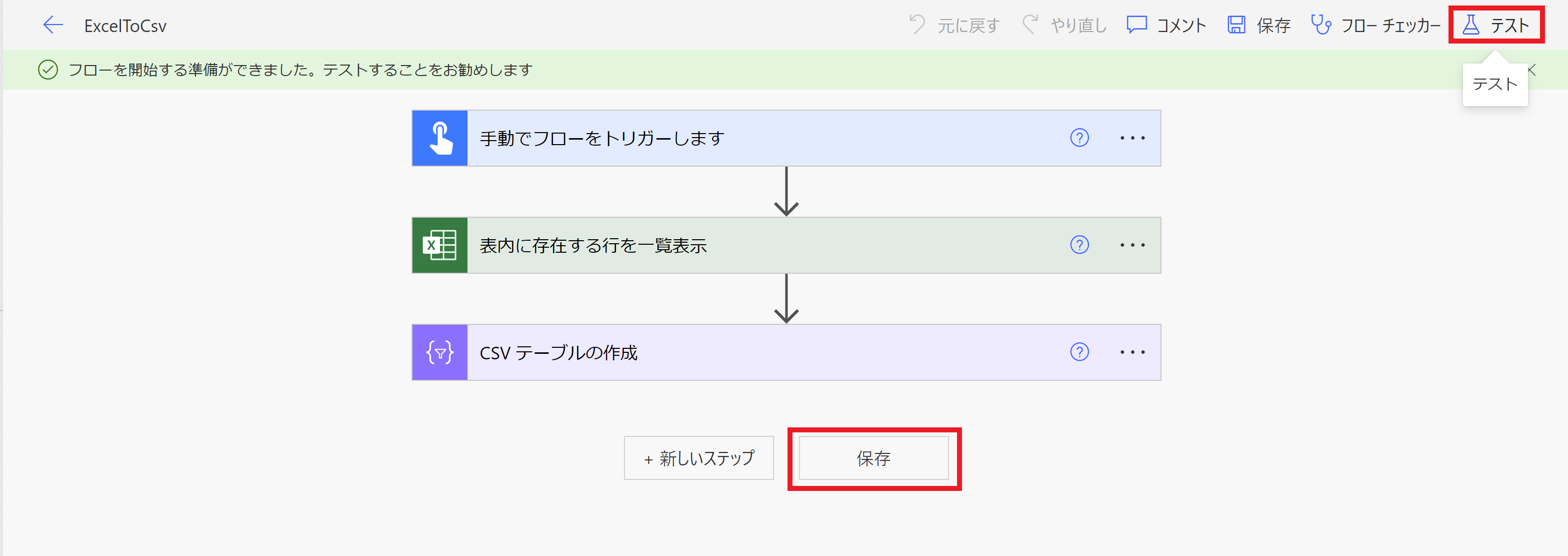Open help for the list rows step
Screen dimensions: 1568x556
(1079, 245)
